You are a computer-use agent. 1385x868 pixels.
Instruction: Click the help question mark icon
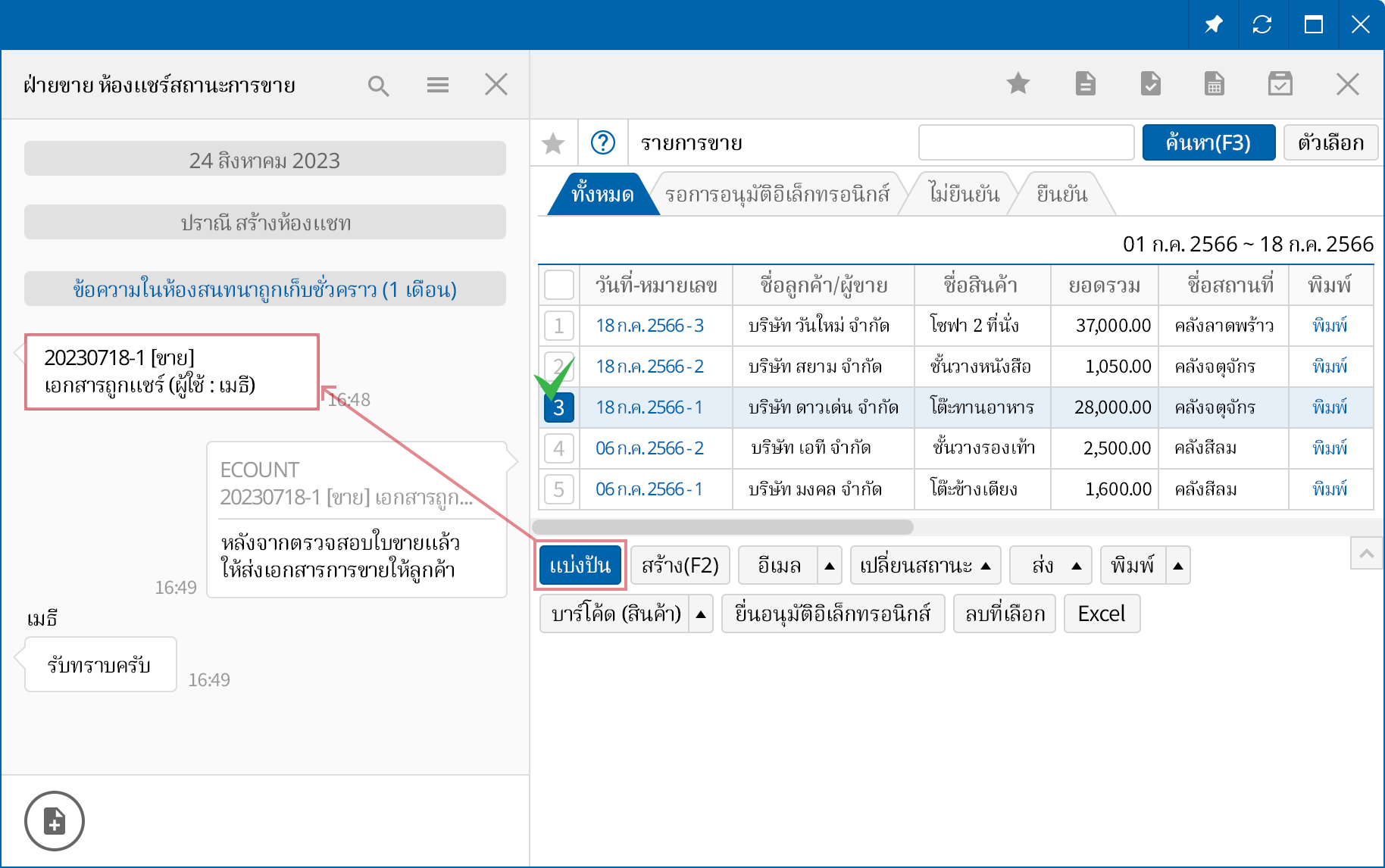click(603, 142)
